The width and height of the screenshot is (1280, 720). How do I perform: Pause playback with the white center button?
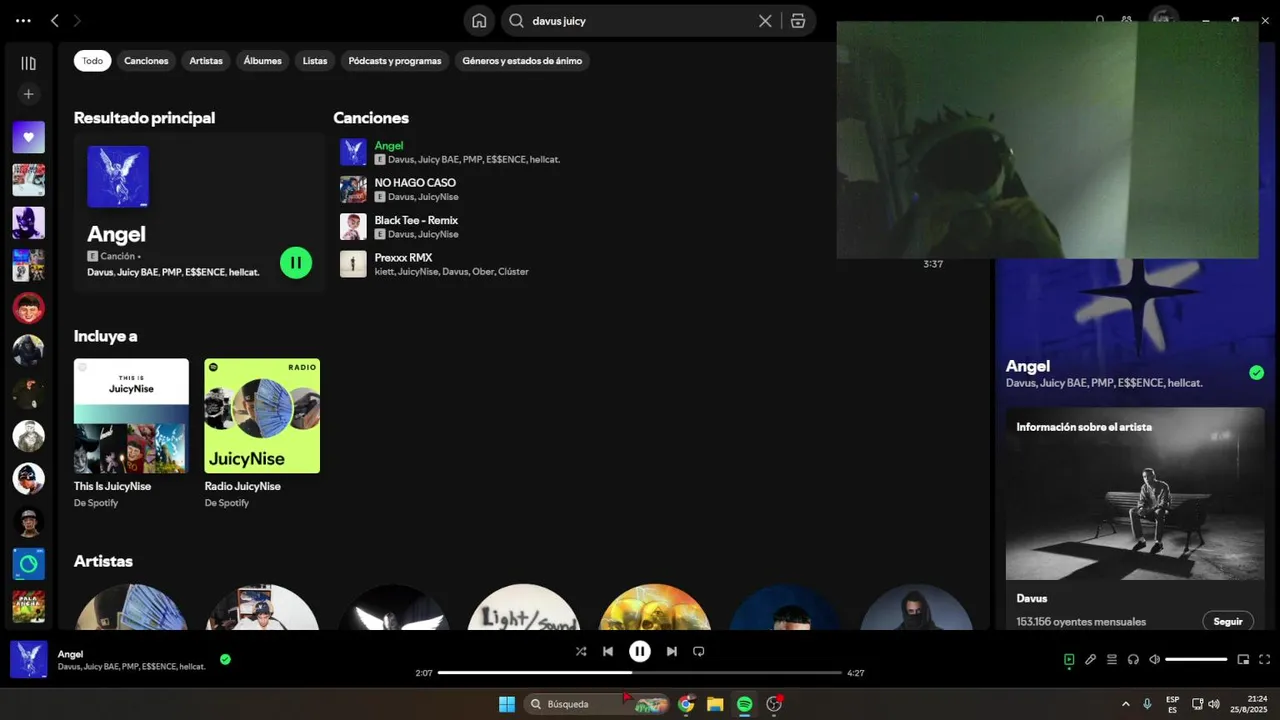[640, 651]
